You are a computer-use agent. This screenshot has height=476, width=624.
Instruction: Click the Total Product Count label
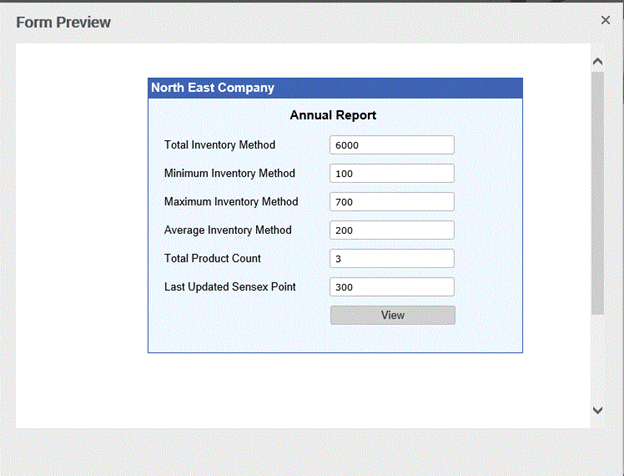pos(212,258)
